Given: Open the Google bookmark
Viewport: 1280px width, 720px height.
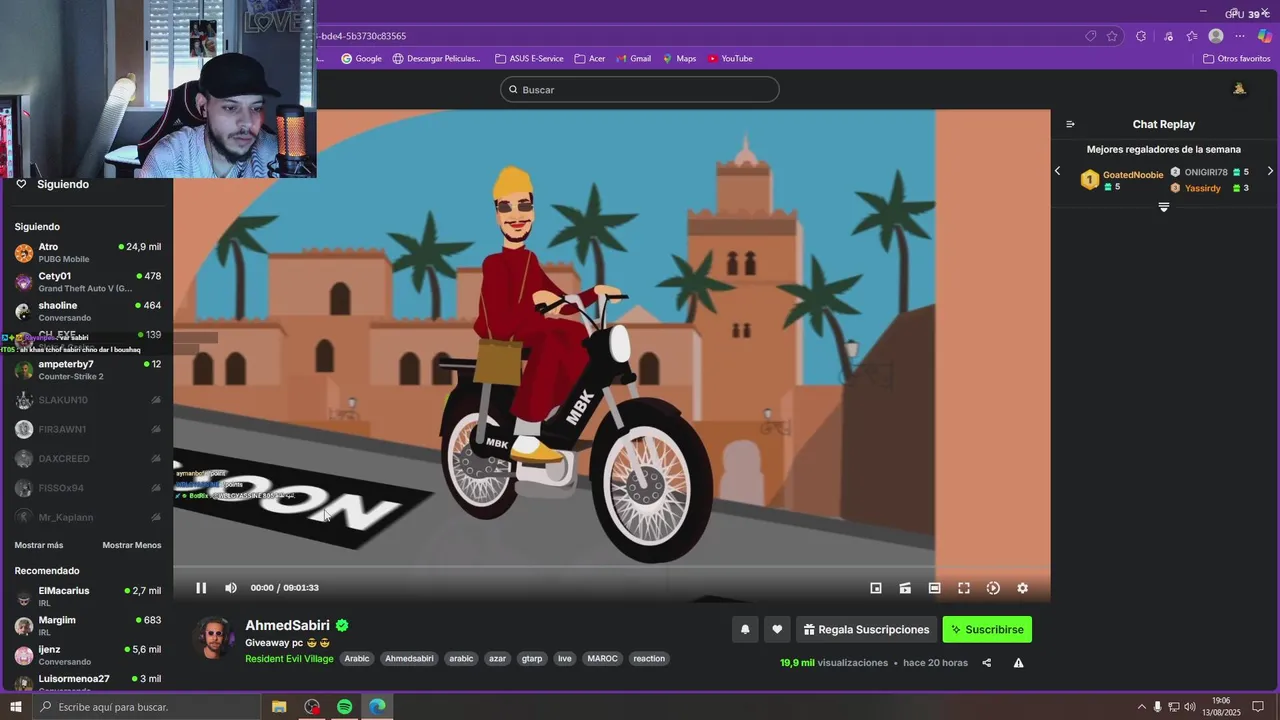Looking at the screenshot, I should (361, 58).
